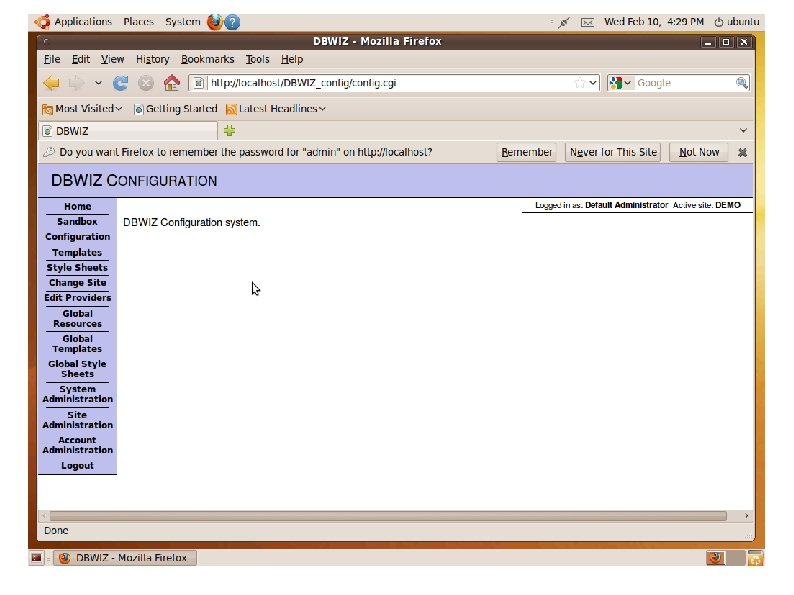Launch Firefox from top panel icon
Viewport: 794px width, 595px height.
tap(215, 22)
